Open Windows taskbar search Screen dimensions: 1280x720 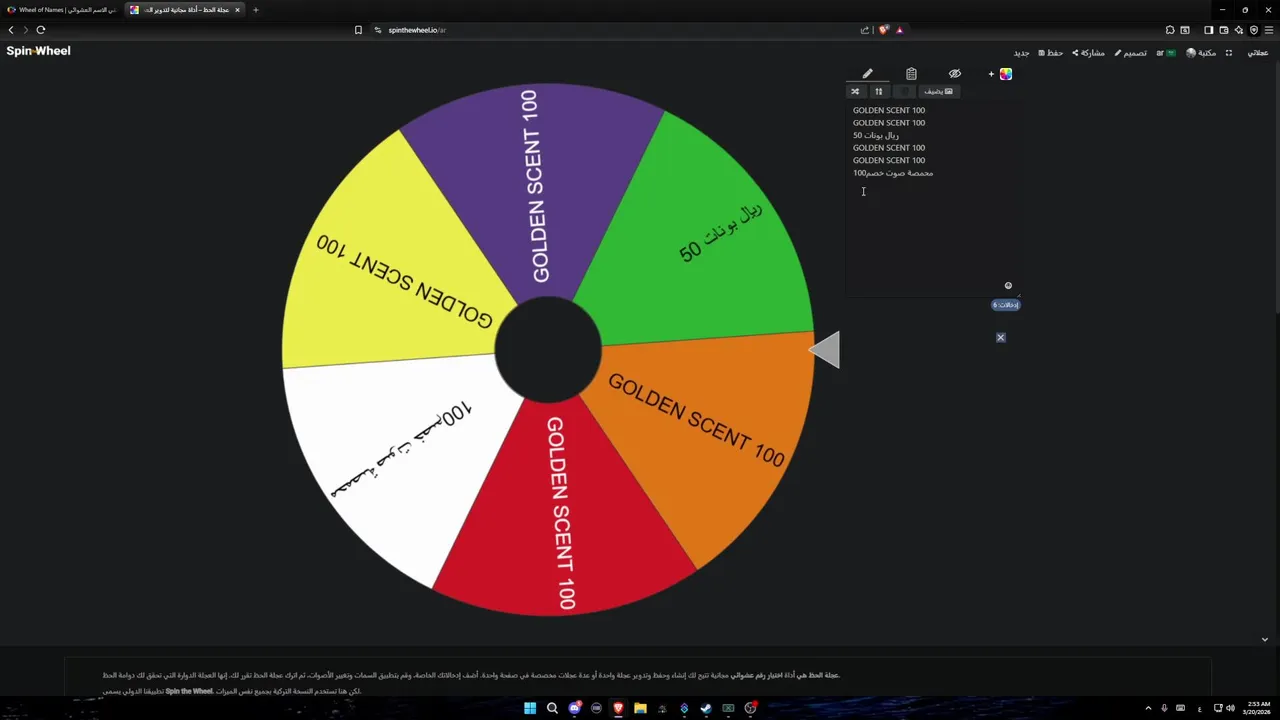click(x=552, y=709)
